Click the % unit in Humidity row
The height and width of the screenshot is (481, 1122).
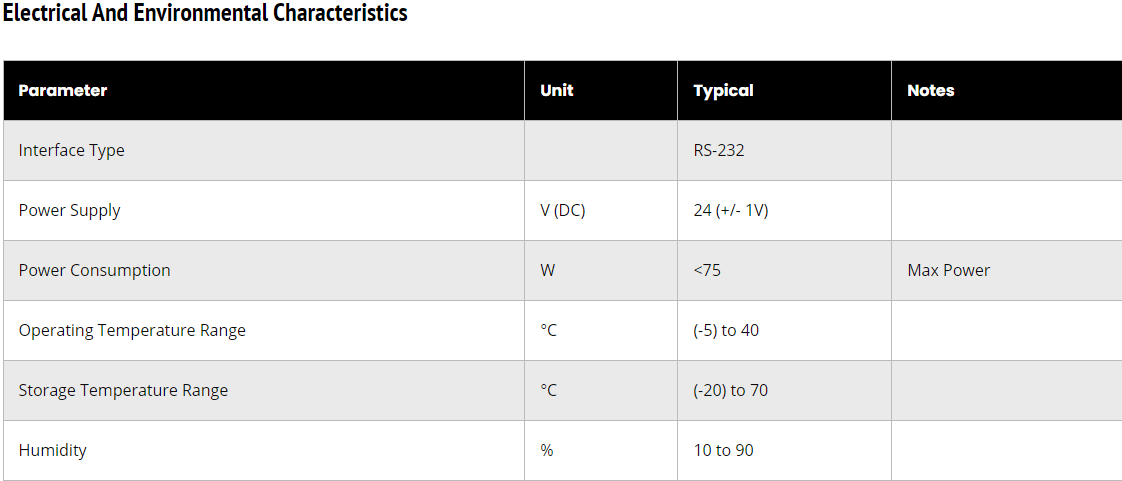pos(547,450)
